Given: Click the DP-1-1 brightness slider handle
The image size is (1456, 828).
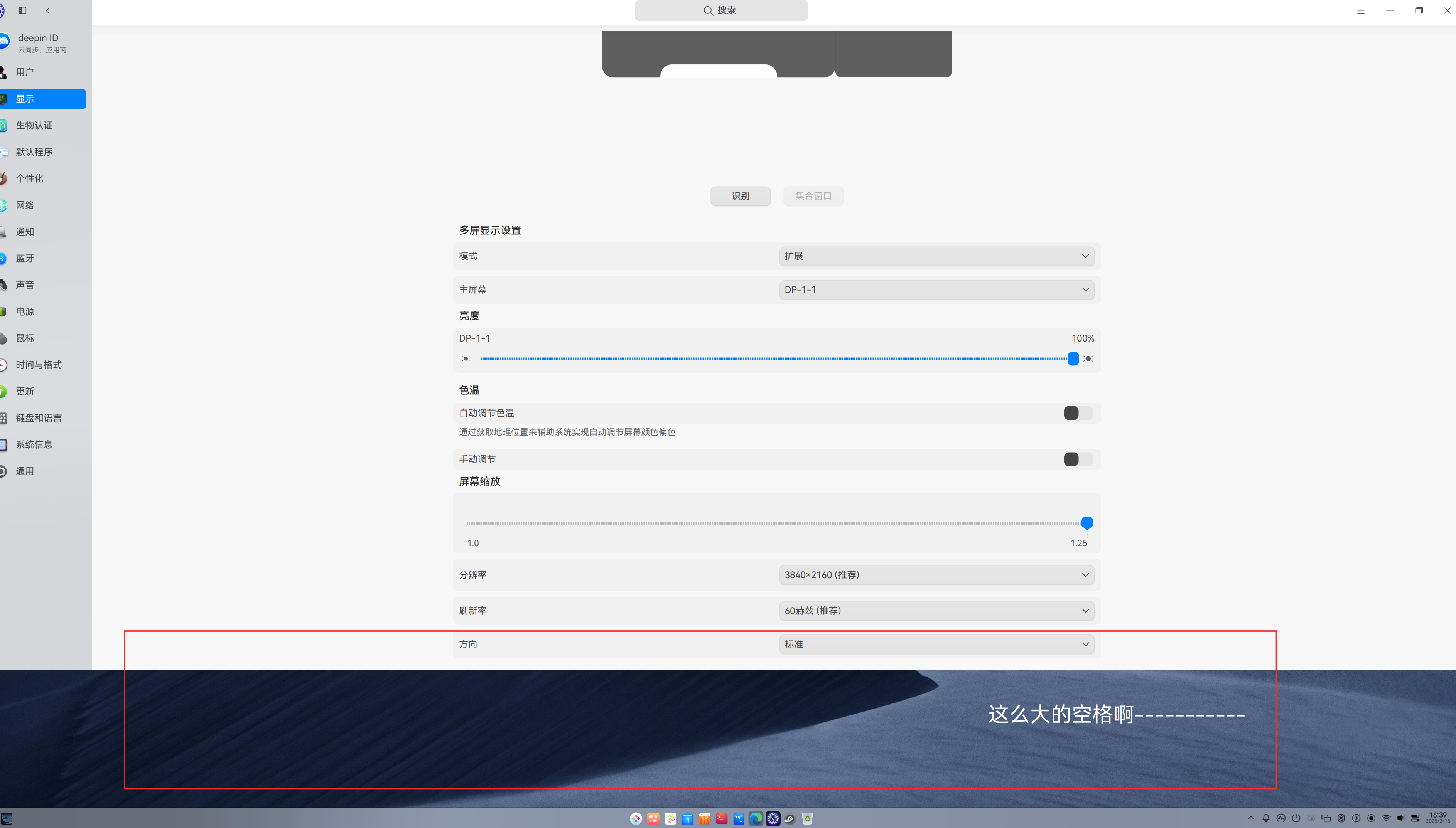Looking at the screenshot, I should point(1073,359).
